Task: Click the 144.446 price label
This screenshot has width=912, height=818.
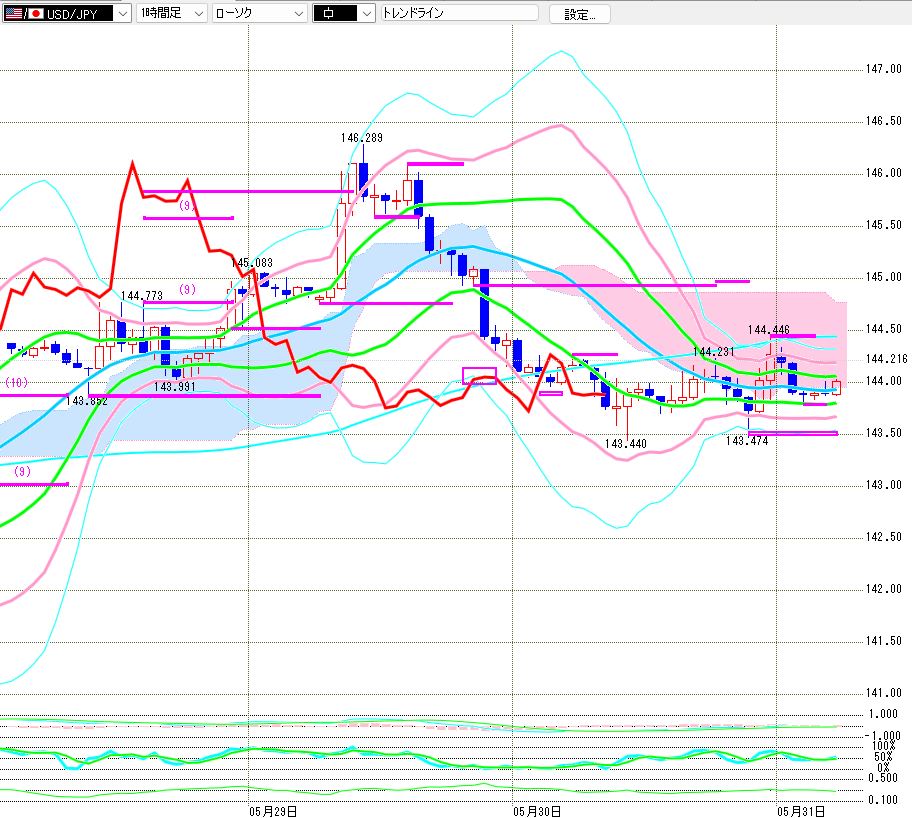Action: pyautogui.click(x=769, y=330)
